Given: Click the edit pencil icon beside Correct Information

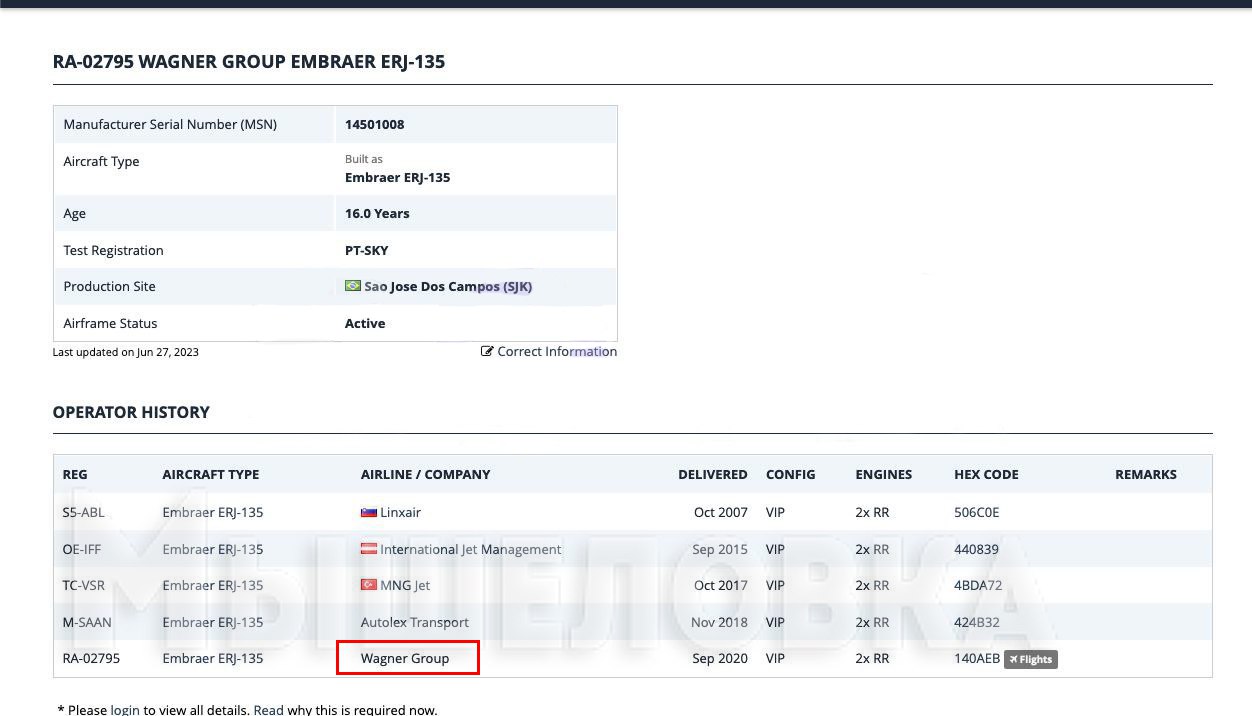Looking at the screenshot, I should [x=487, y=352].
